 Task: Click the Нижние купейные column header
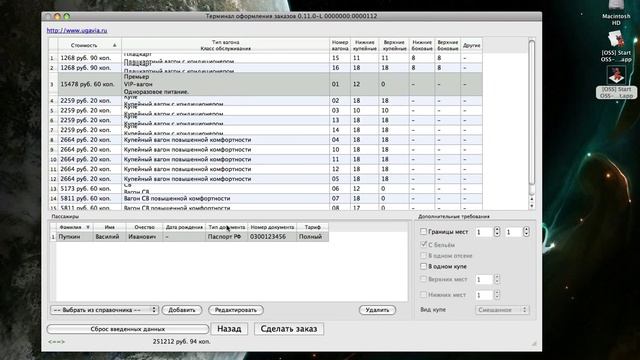[364, 45]
